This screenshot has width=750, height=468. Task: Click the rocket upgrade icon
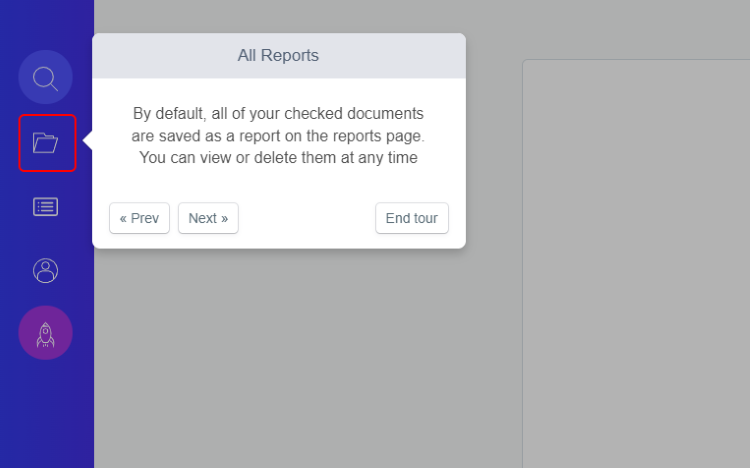[45, 333]
